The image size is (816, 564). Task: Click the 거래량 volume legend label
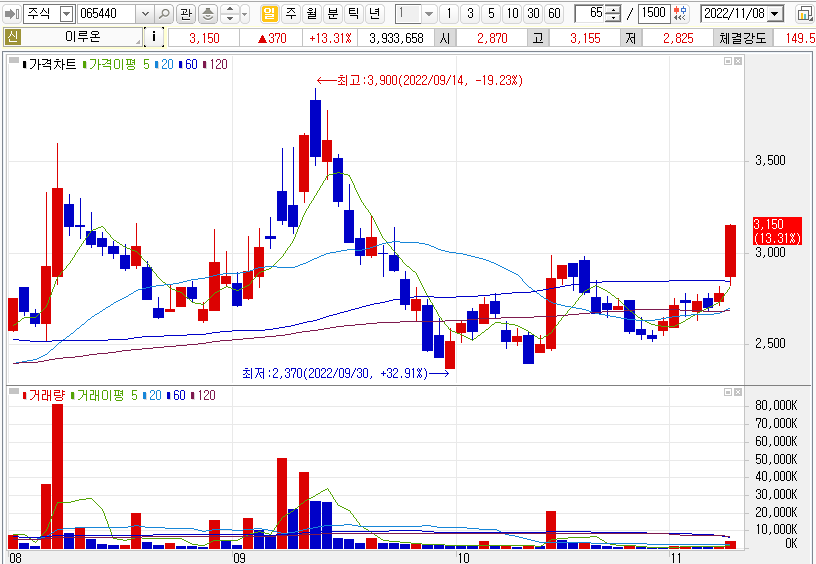point(47,395)
